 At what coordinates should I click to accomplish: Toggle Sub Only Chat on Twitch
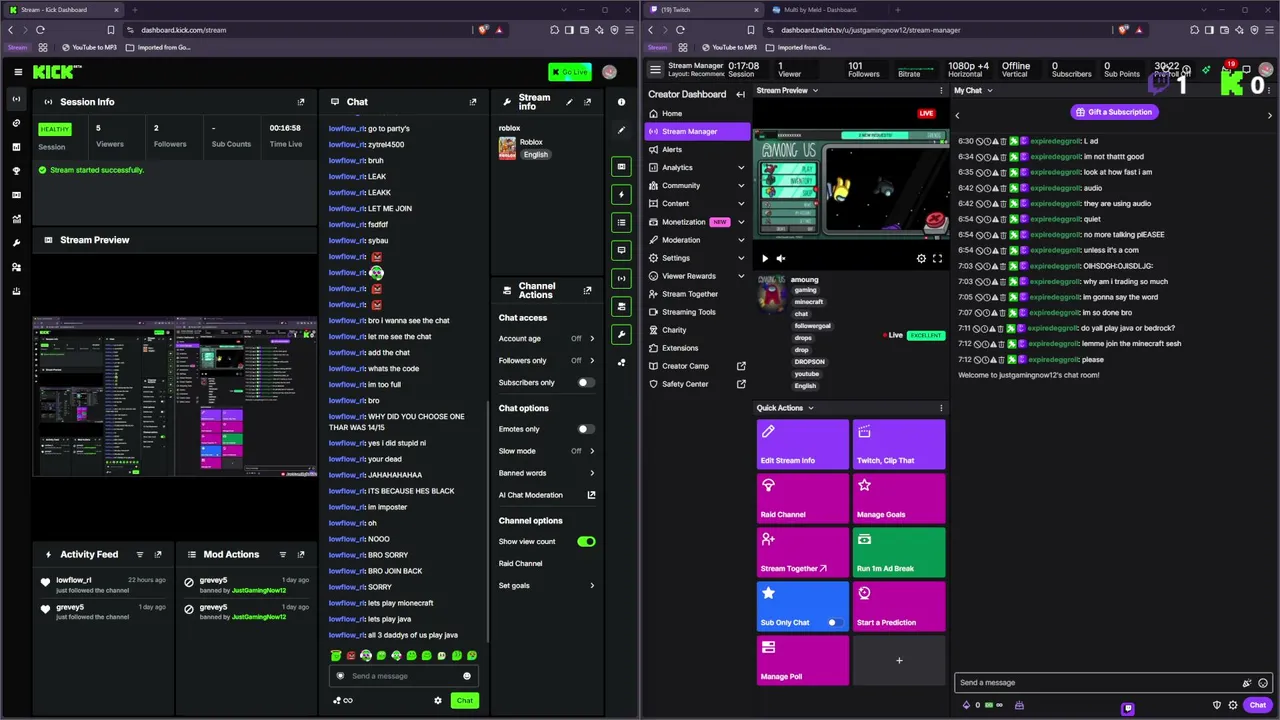833,623
